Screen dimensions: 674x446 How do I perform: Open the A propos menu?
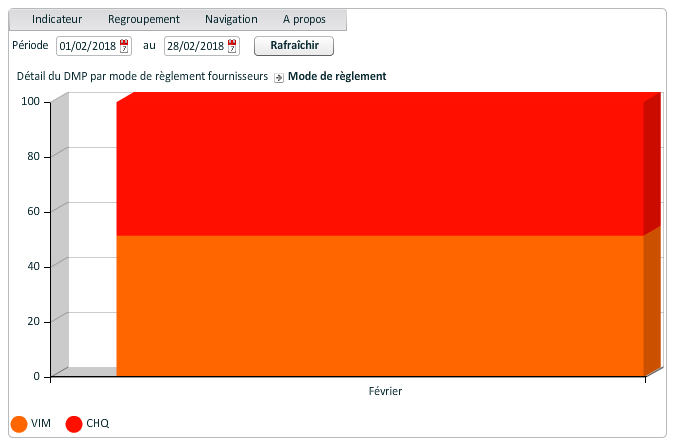pyautogui.click(x=304, y=19)
